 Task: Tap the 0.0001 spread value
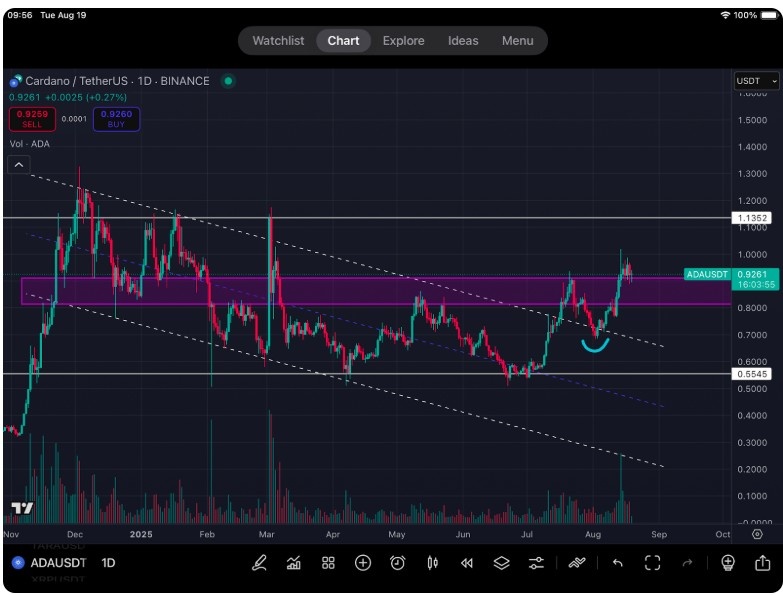click(74, 119)
